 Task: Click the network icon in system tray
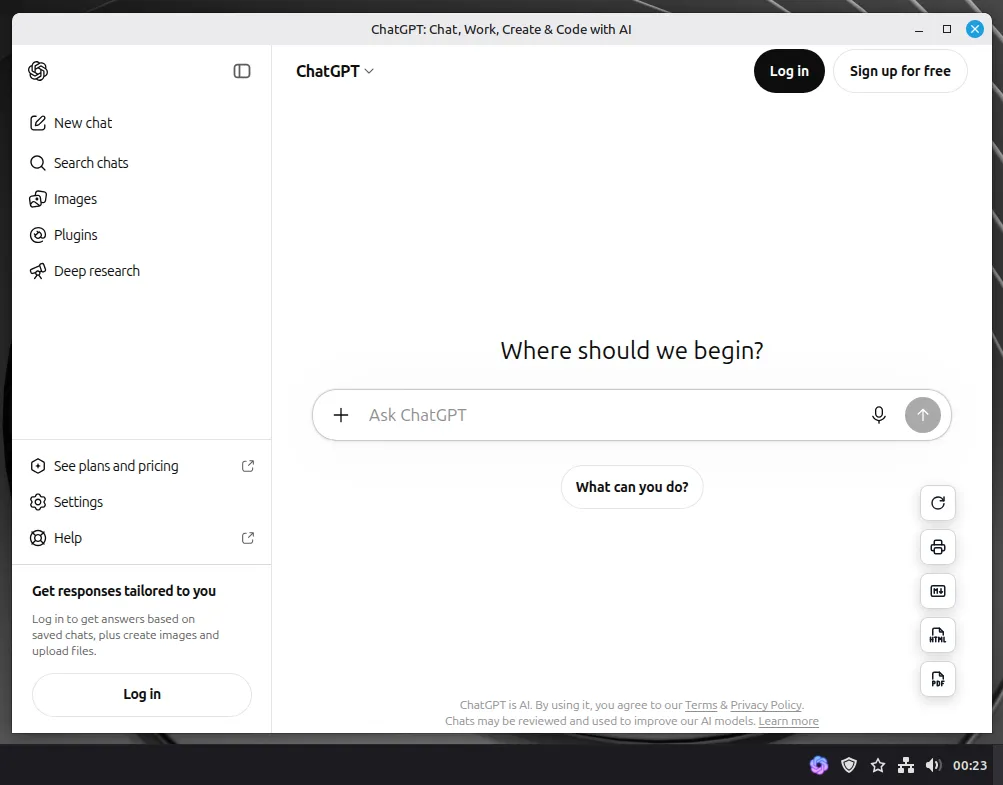906,765
